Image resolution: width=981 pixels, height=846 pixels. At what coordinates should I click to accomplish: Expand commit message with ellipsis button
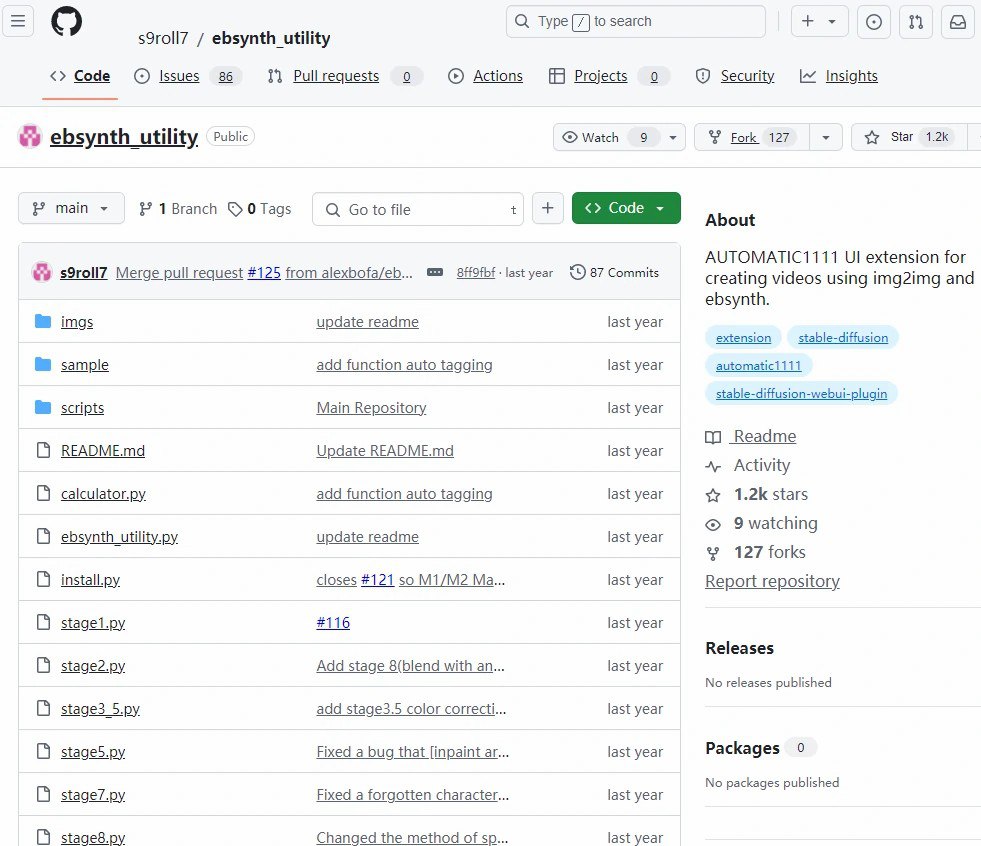coord(435,272)
